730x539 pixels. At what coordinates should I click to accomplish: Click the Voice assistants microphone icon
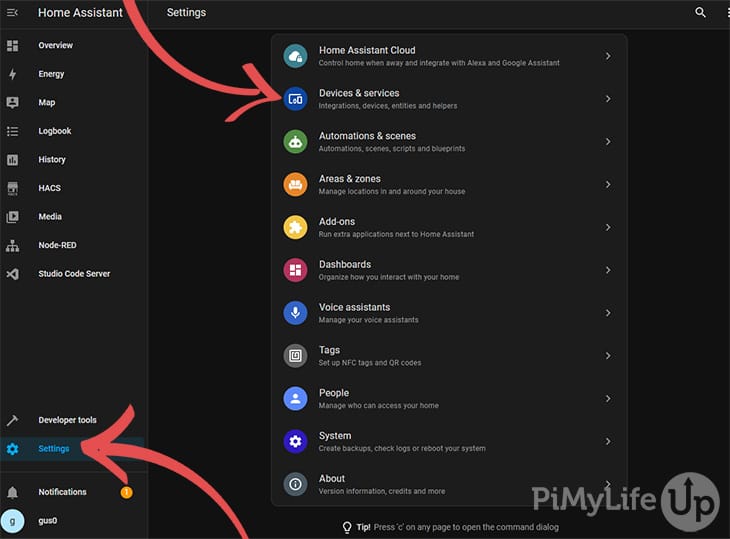(295, 313)
